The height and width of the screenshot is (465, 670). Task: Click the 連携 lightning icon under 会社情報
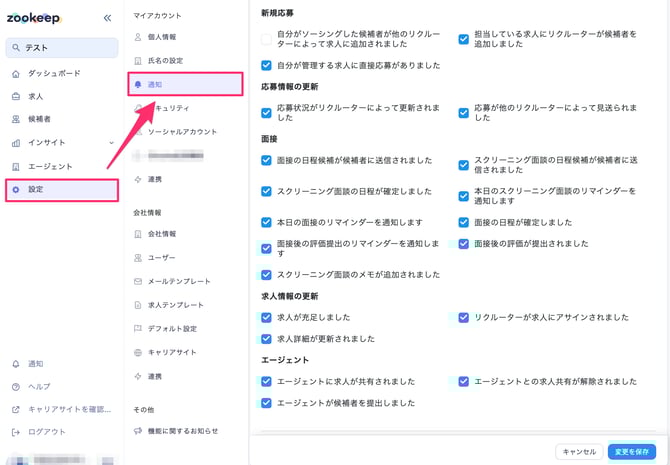138,377
